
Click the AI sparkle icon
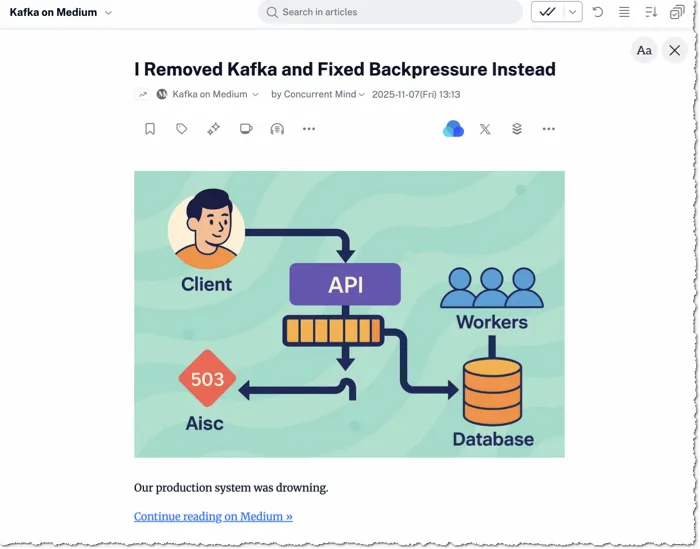coord(213,129)
